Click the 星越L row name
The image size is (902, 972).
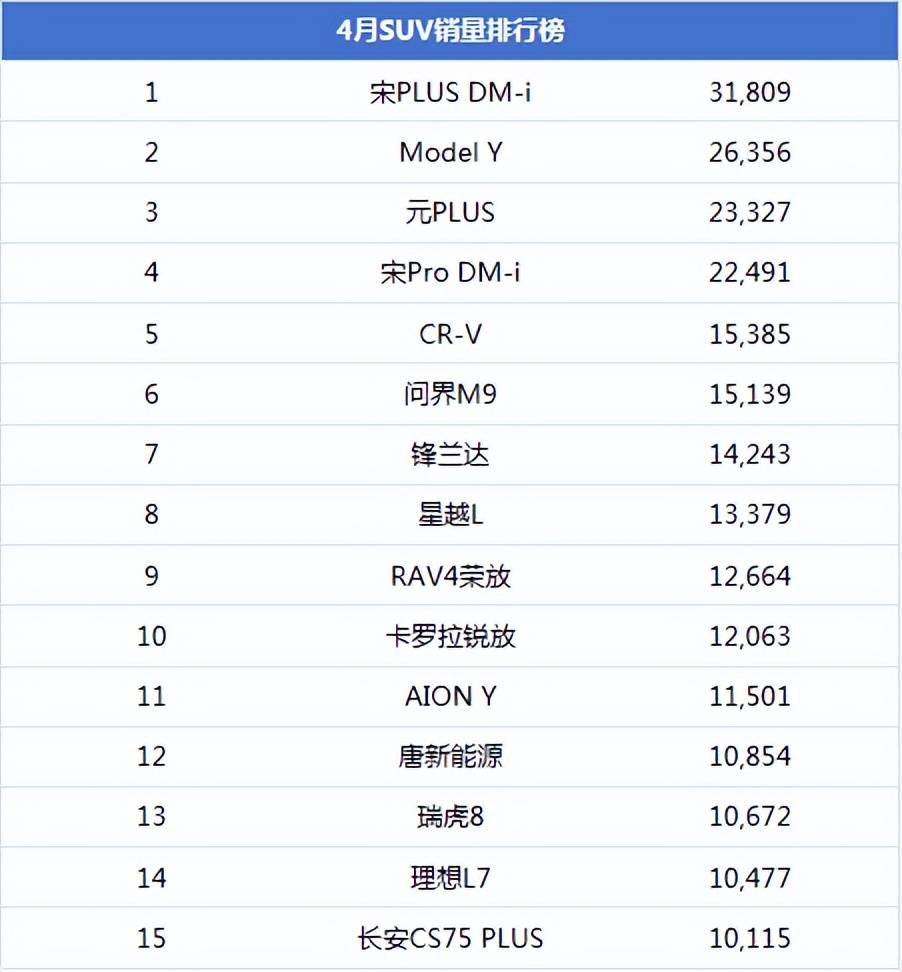coord(450,515)
